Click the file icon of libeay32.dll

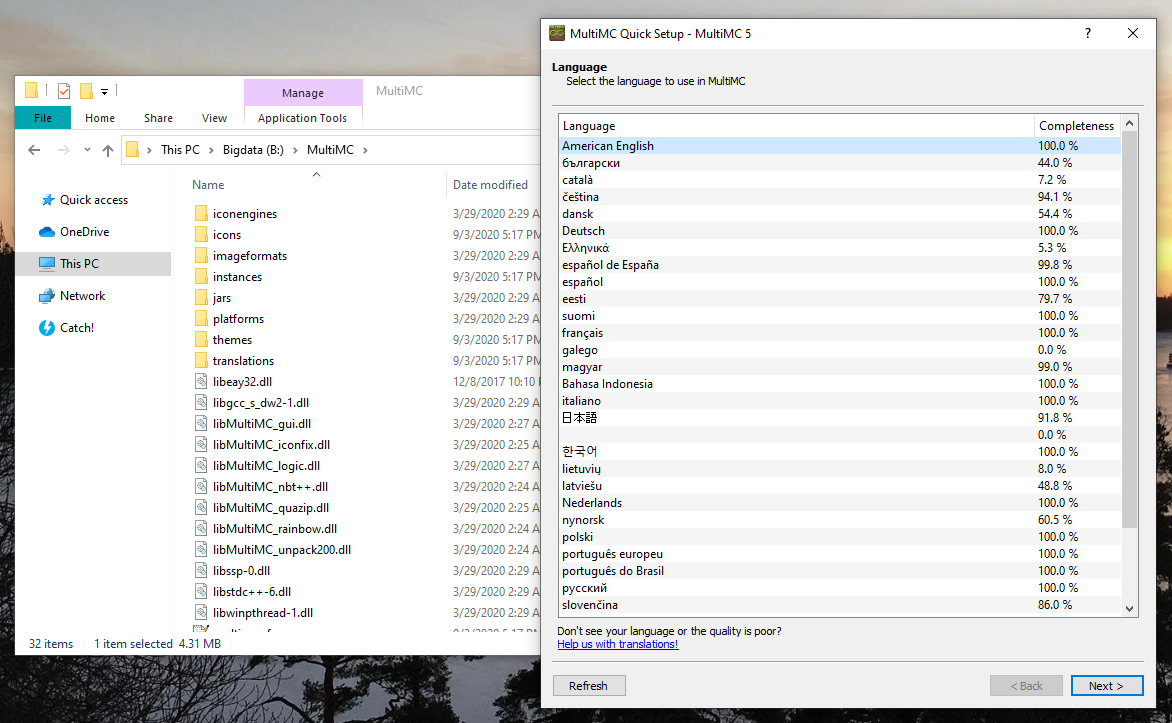click(201, 381)
